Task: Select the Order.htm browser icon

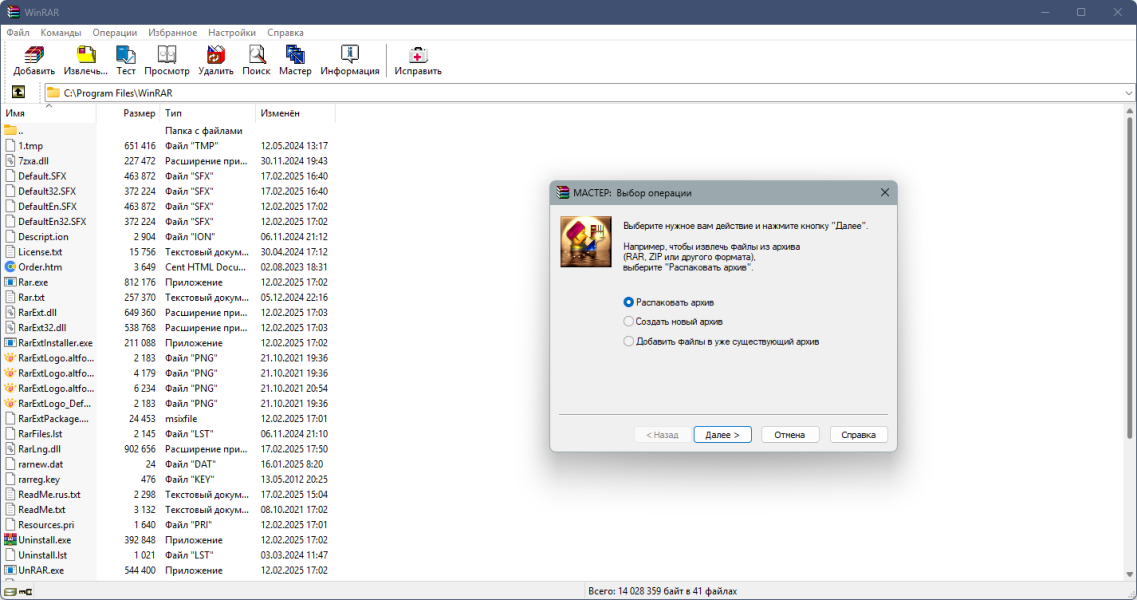Action: [10, 267]
